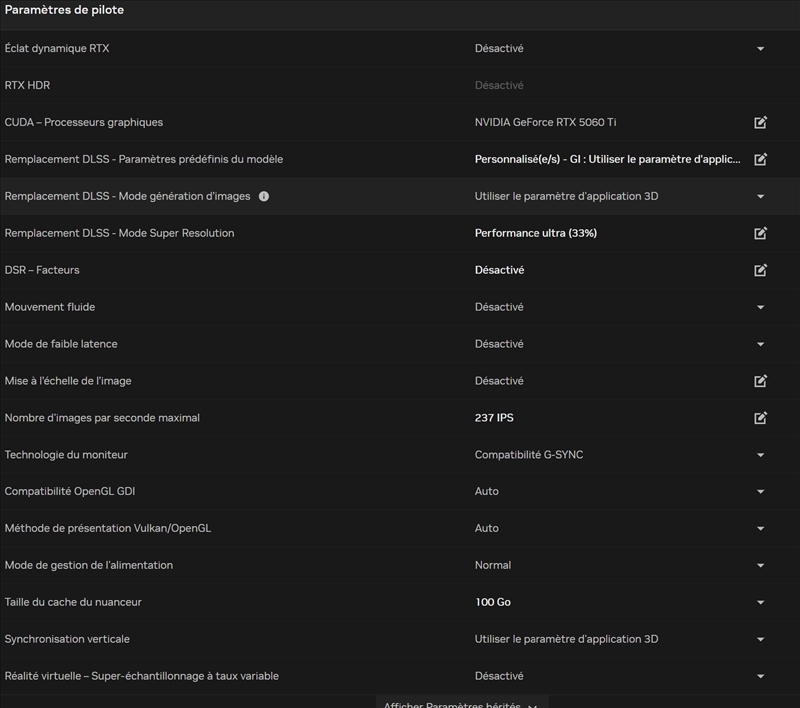Open the Vulkan/OpenGL presentation method dropdown
Screen dimensions: 800x708
pos(760,529)
